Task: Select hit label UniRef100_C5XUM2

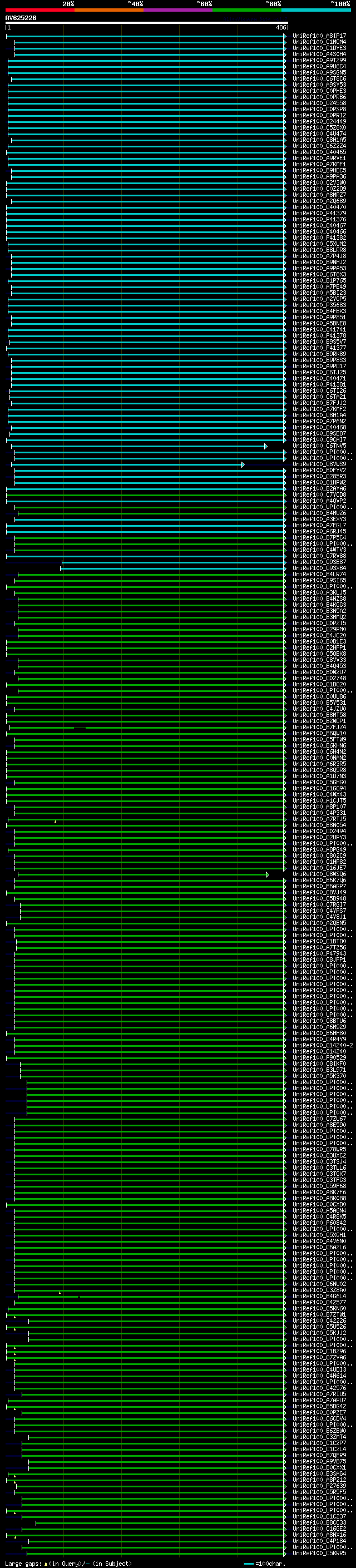Action: 319,244
